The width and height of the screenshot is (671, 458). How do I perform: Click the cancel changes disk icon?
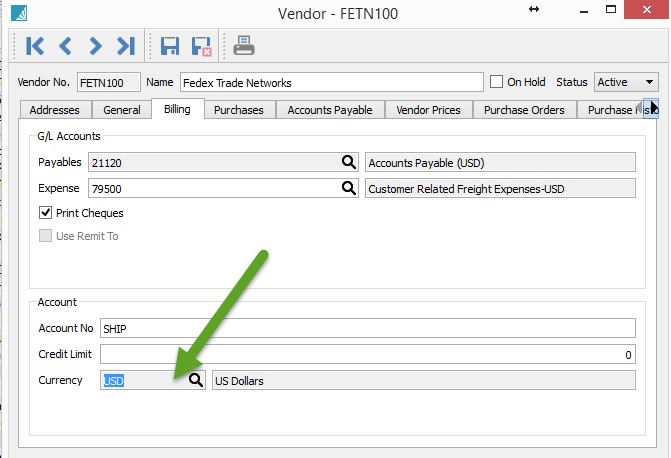click(201, 45)
